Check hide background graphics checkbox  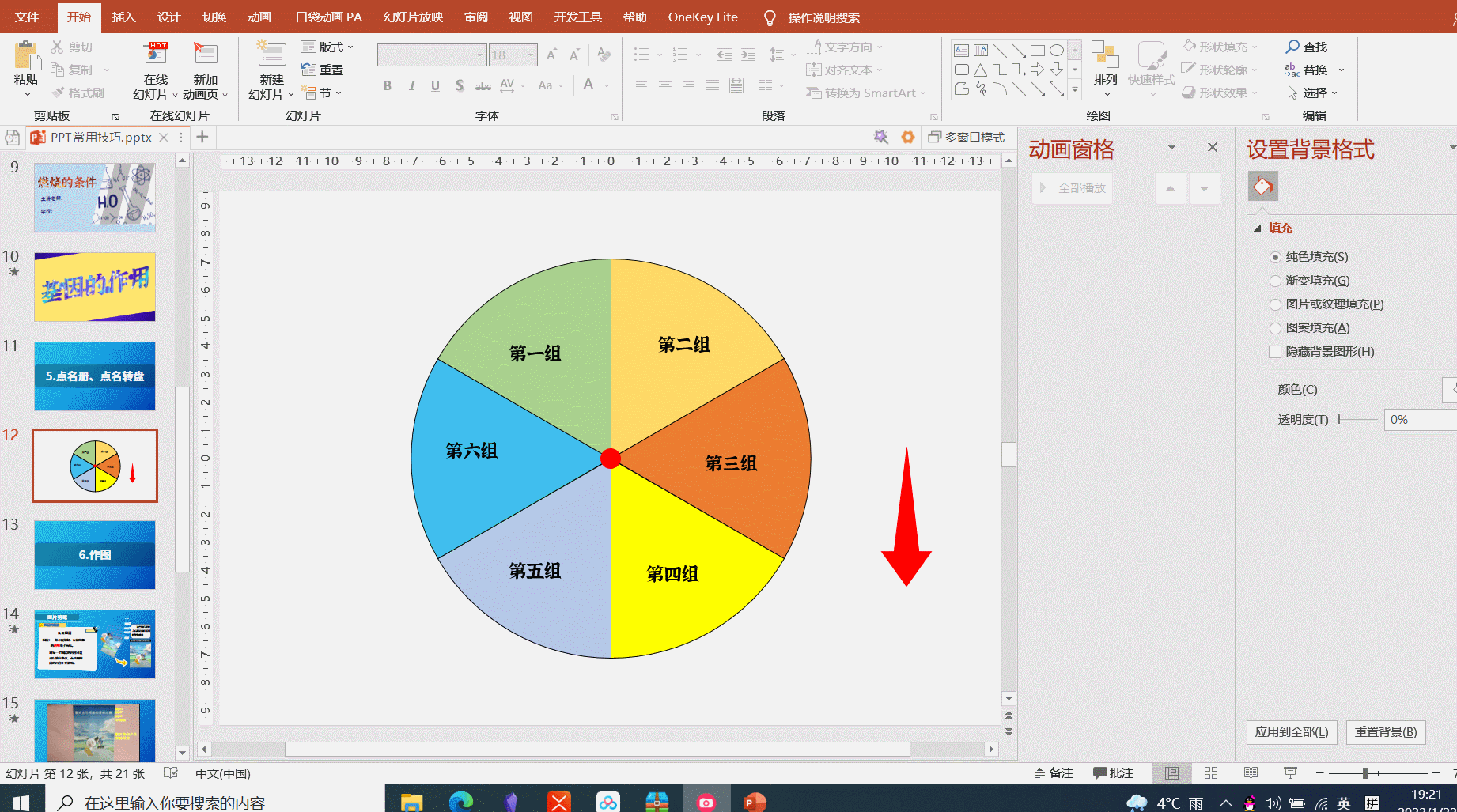(1275, 352)
